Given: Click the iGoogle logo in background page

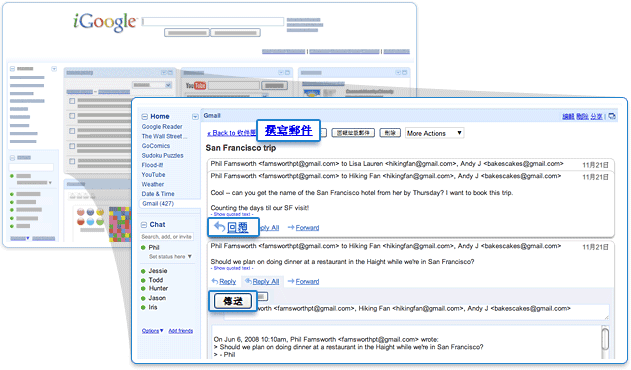Looking at the screenshot, I should [x=105, y=22].
